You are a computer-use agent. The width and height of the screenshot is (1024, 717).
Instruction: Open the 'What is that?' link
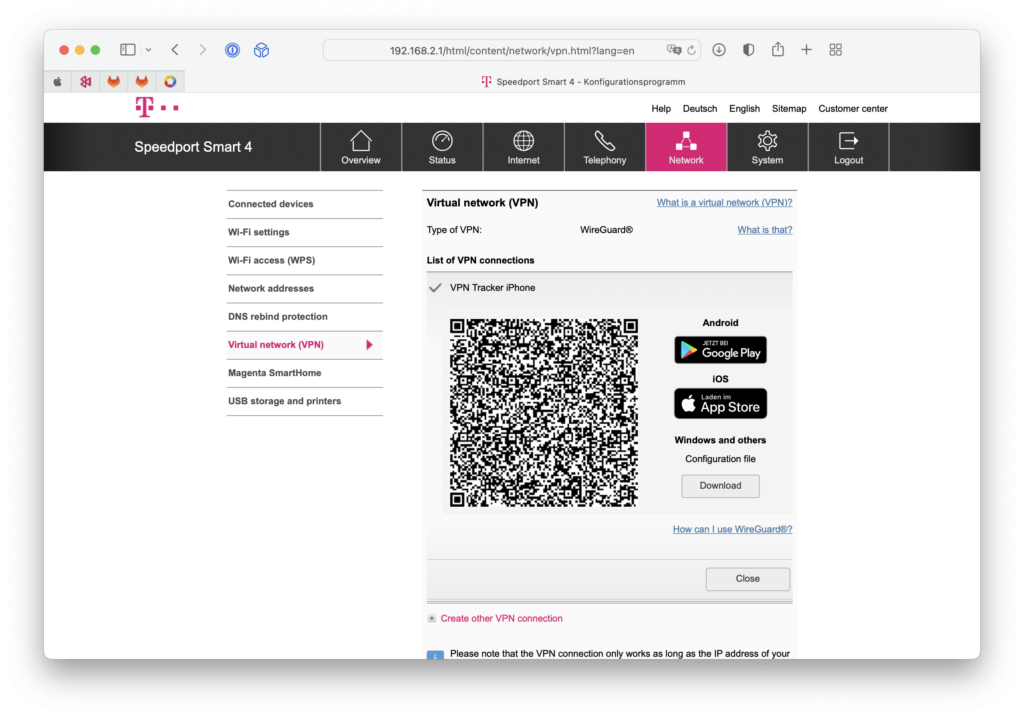coord(765,230)
